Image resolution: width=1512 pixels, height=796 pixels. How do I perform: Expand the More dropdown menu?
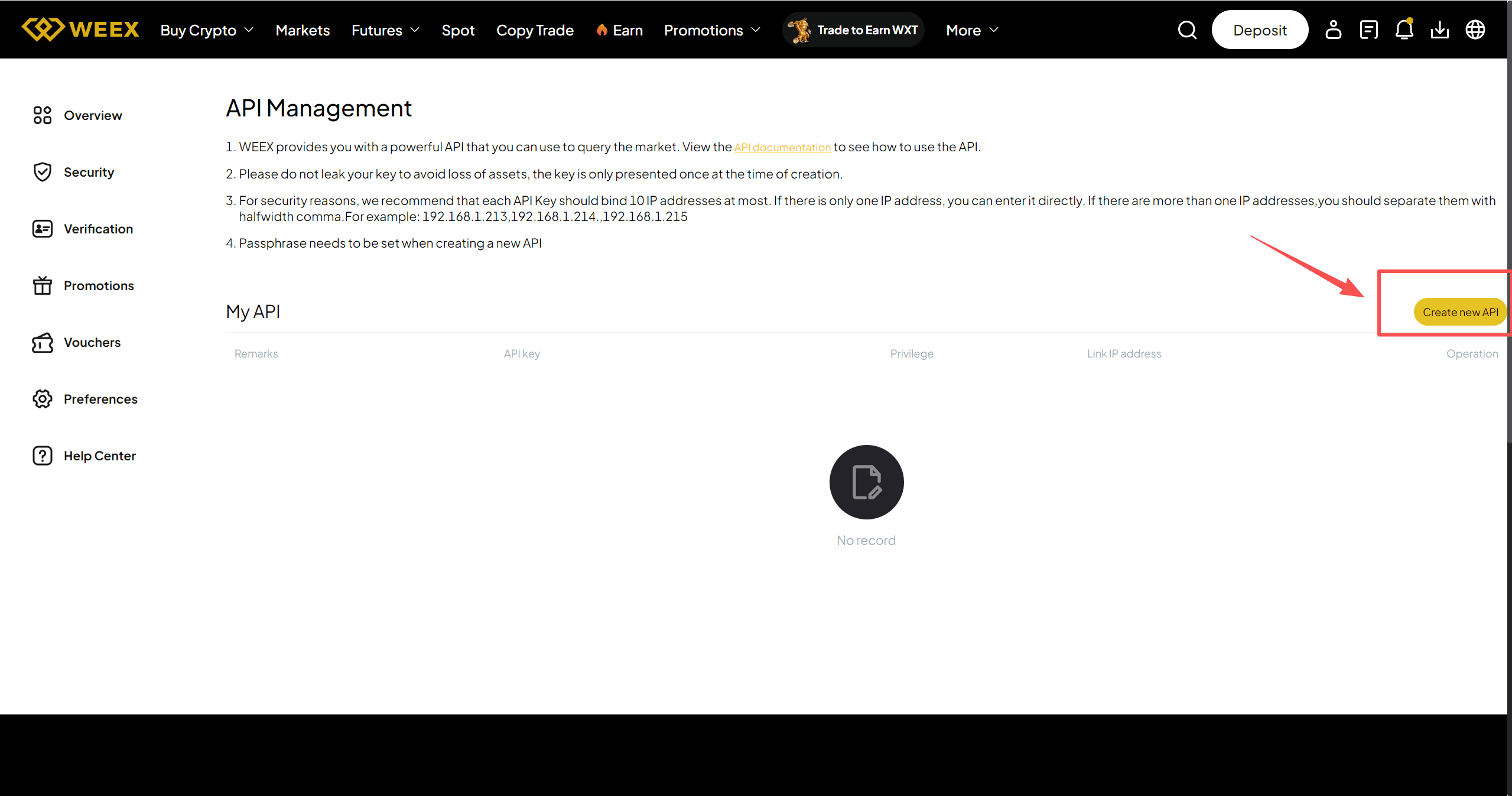tap(972, 30)
